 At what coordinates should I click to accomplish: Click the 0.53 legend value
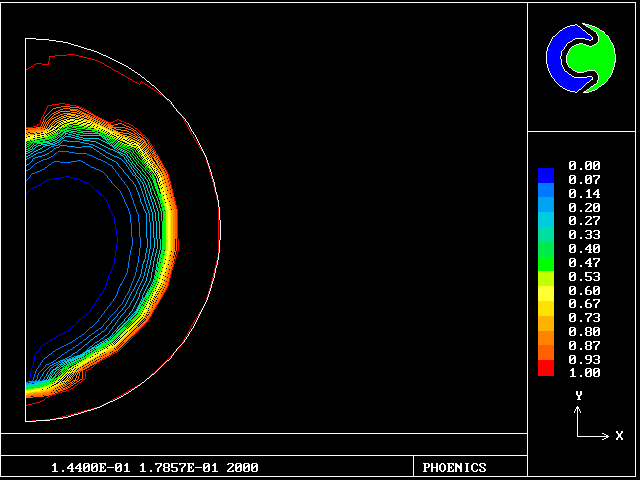(583, 276)
